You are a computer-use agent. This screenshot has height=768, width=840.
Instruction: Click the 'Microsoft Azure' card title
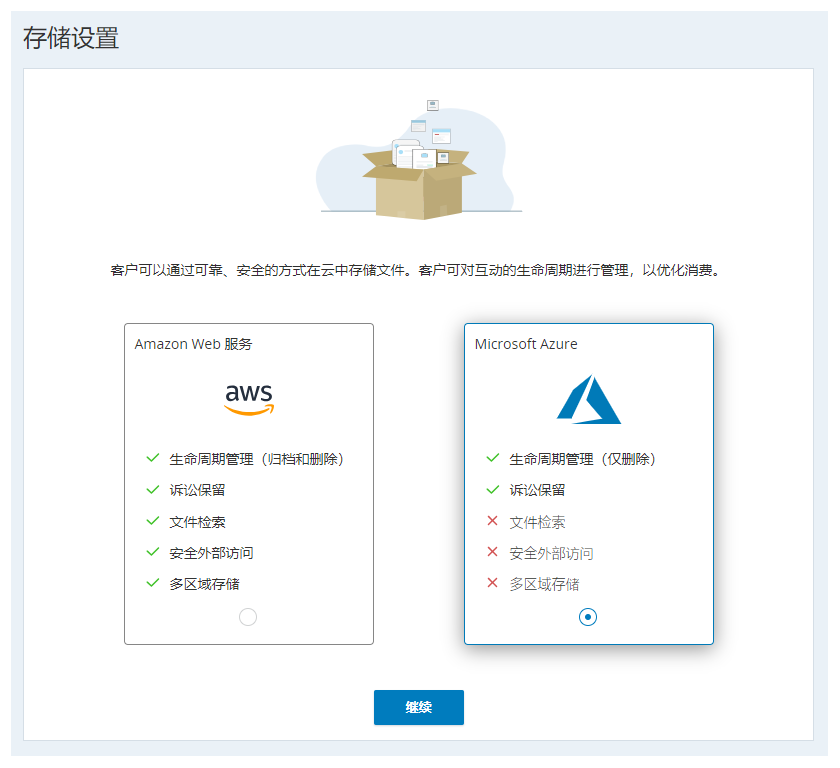click(x=526, y=344)
